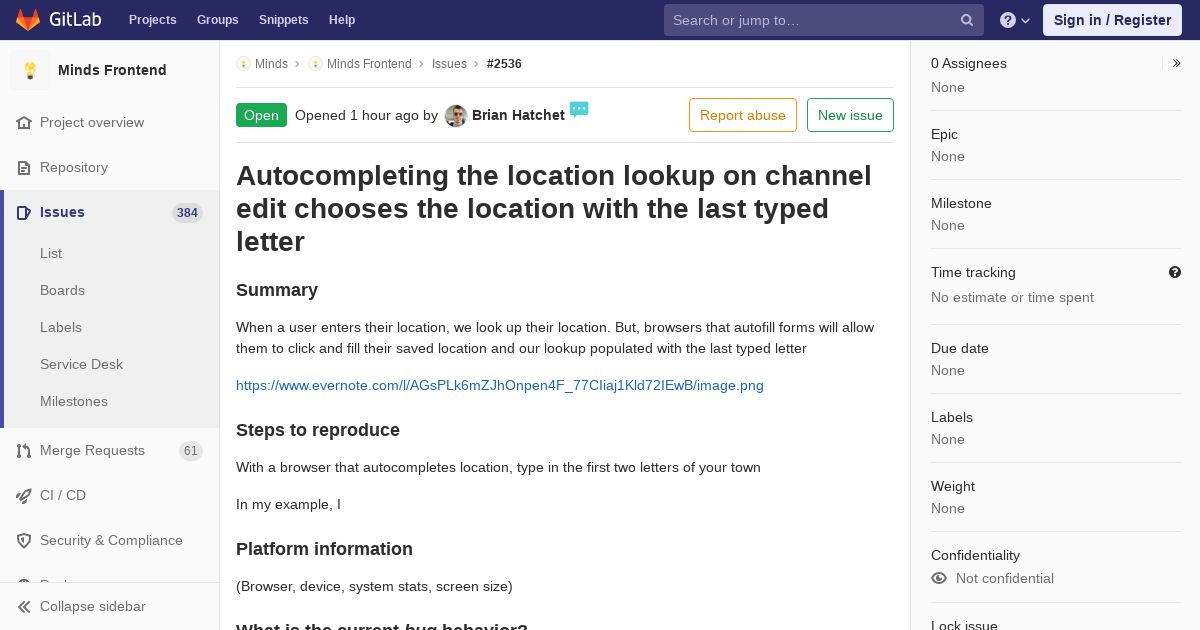Click the Issues sidebar icon
This screenshot has height=630, width=1200.
tap(24, 212)
